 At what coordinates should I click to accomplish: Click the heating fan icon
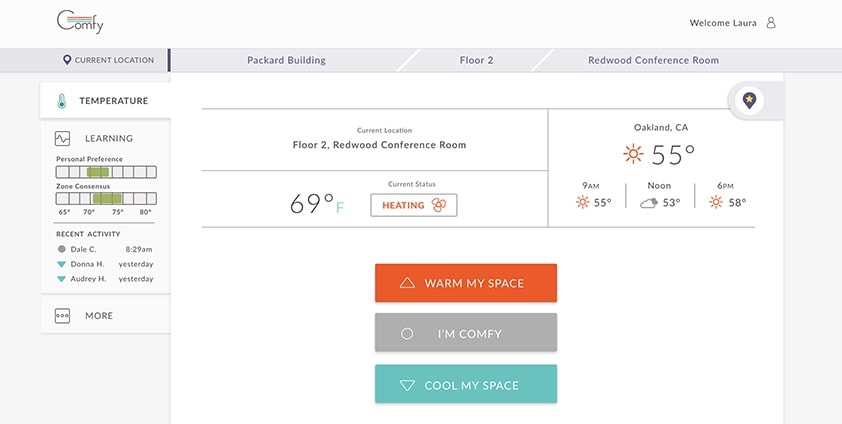point(439,205)
